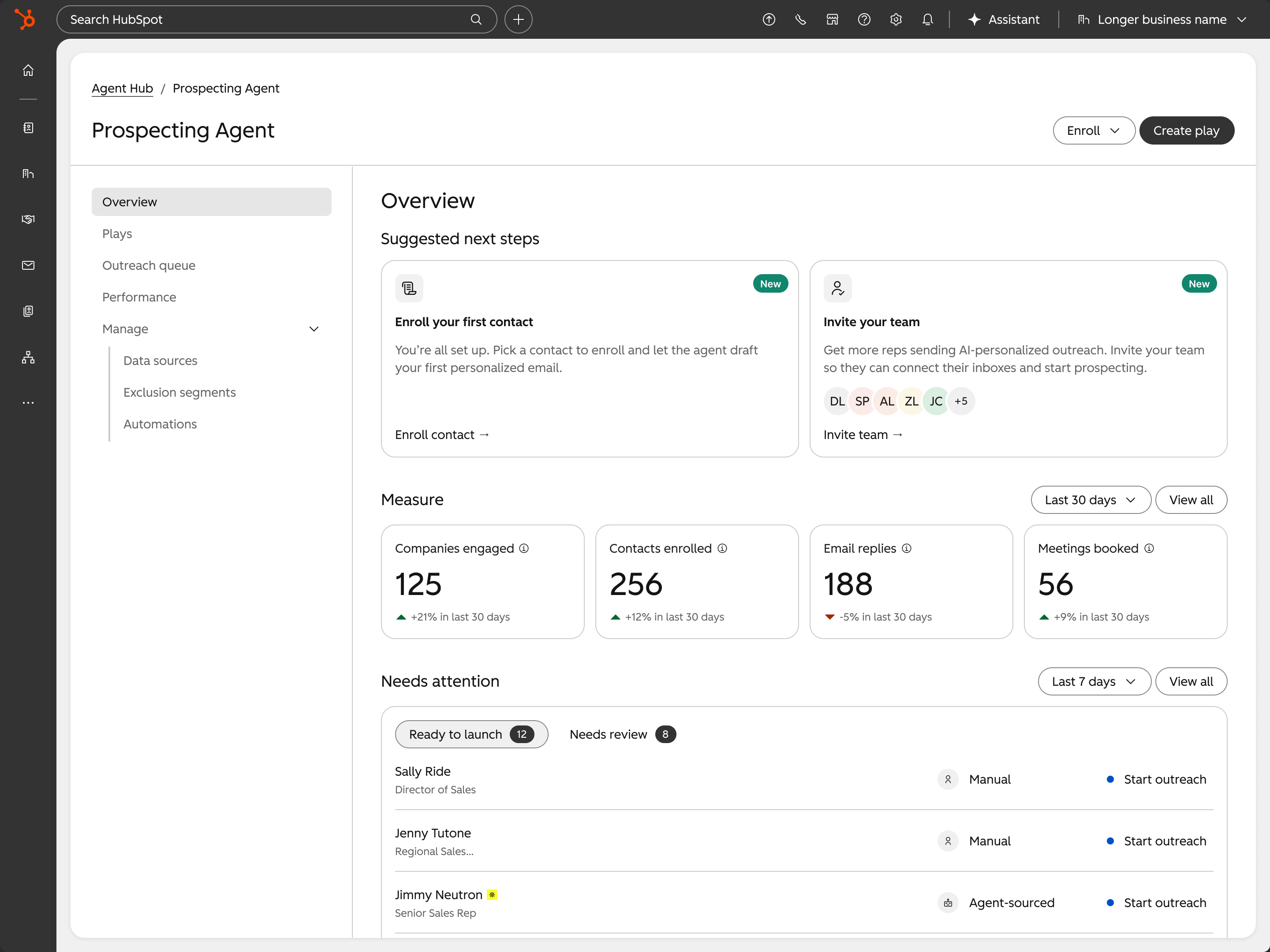Open the notifications bell icon
Screen dimensions: 1270x952
tap(927, 19)
